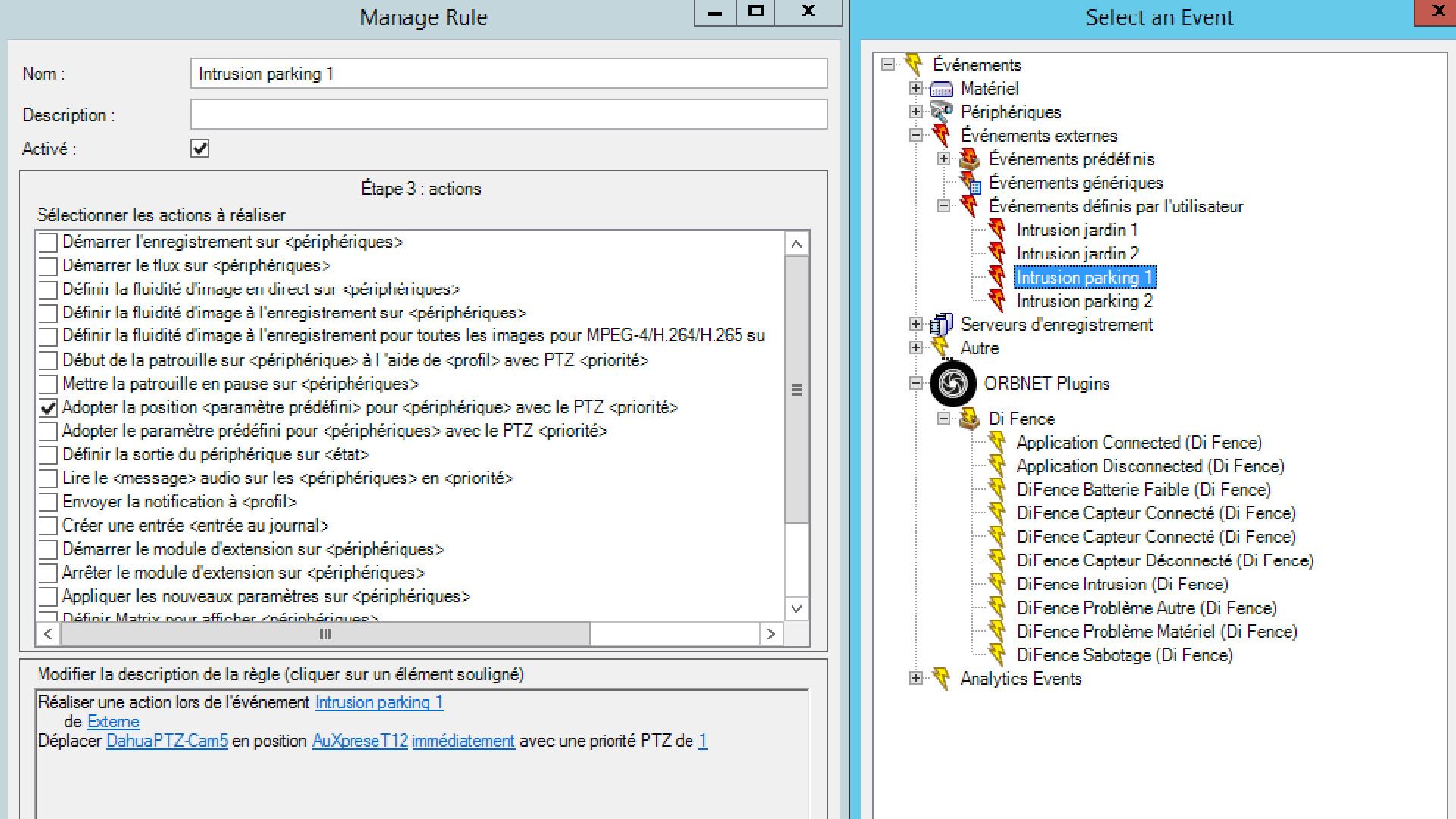Screen dimensions: 1456x819
Task: Select Intrusion jardin 1 in event tree
Action: click(x=1077, y=230)
